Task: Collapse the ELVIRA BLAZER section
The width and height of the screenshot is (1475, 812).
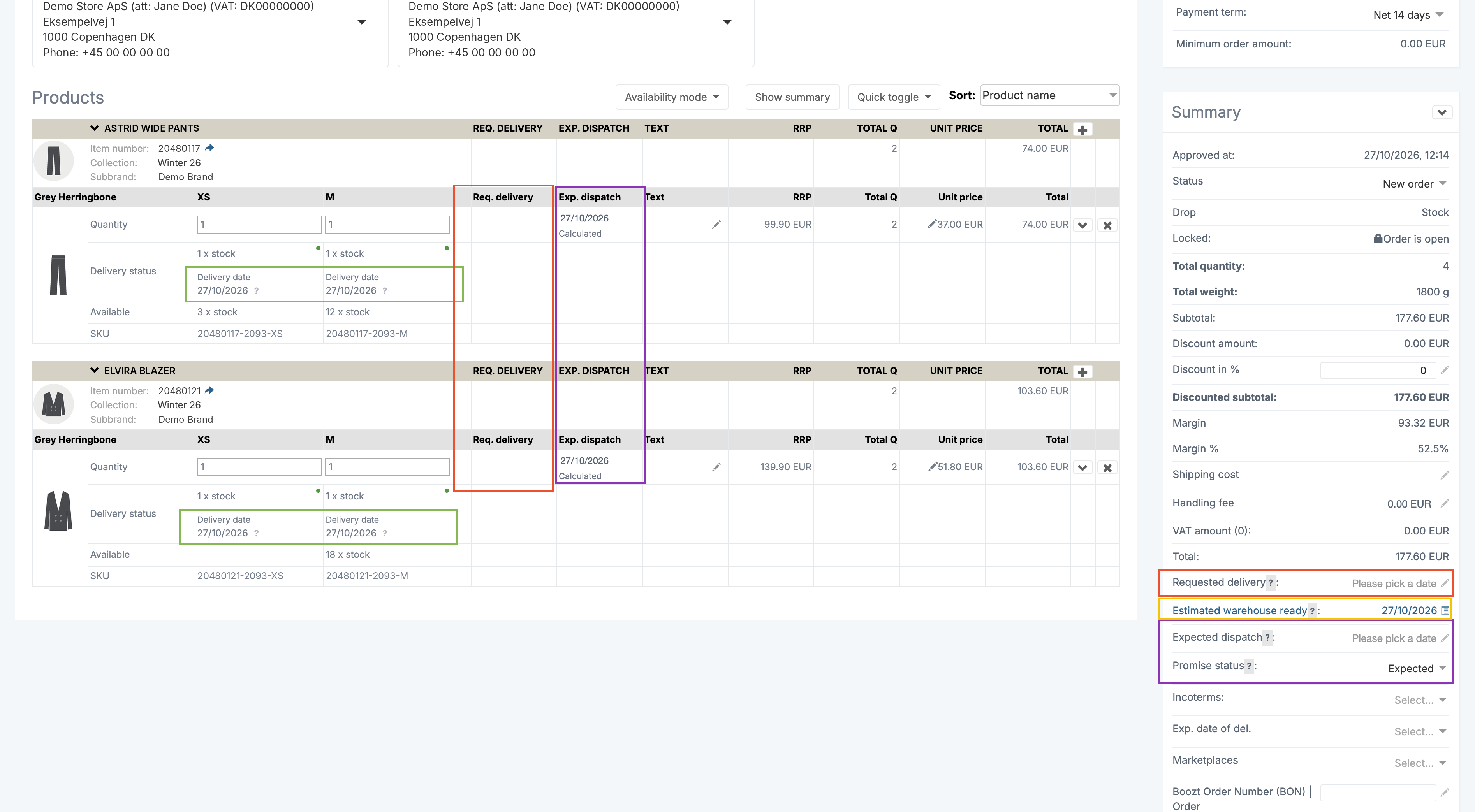Action: [x=95, y=371]
